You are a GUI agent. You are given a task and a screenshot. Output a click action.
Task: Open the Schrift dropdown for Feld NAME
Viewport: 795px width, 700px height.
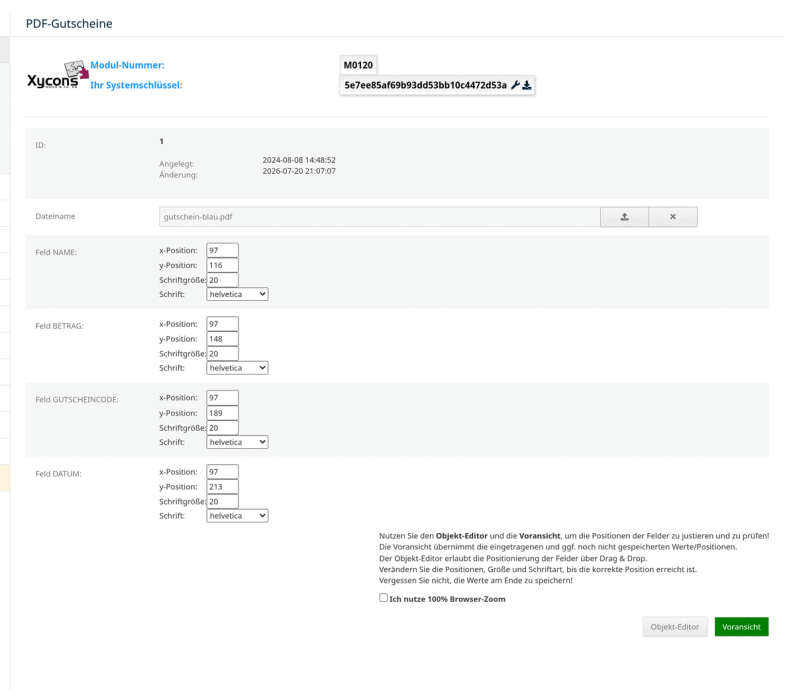click(237, 294)
